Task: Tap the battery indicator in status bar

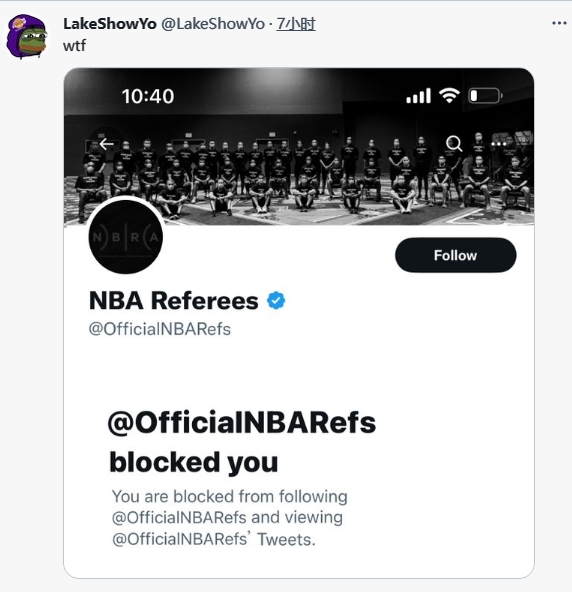Action: point(486,96)
